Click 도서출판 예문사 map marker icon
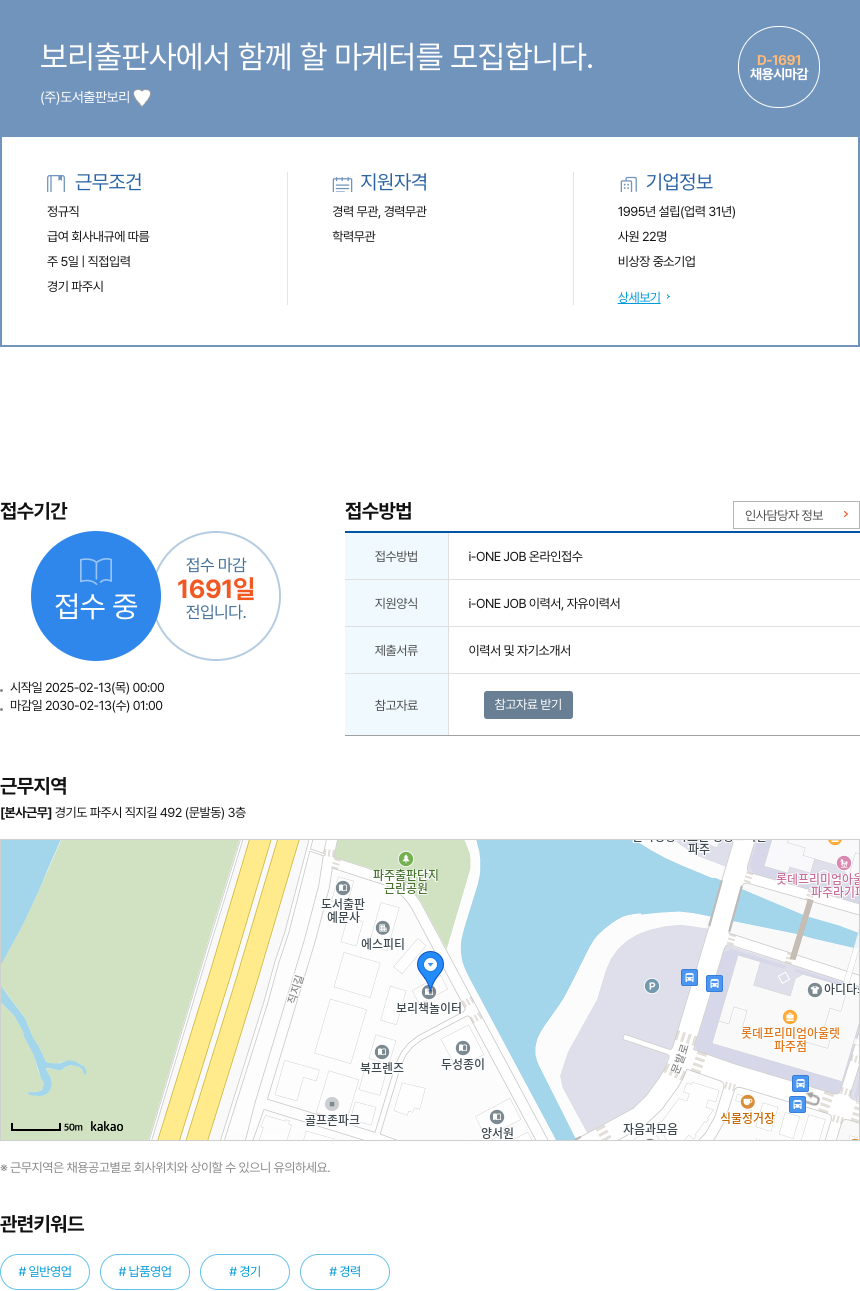Screen dimensions: 860x1291 pos(343,888)
